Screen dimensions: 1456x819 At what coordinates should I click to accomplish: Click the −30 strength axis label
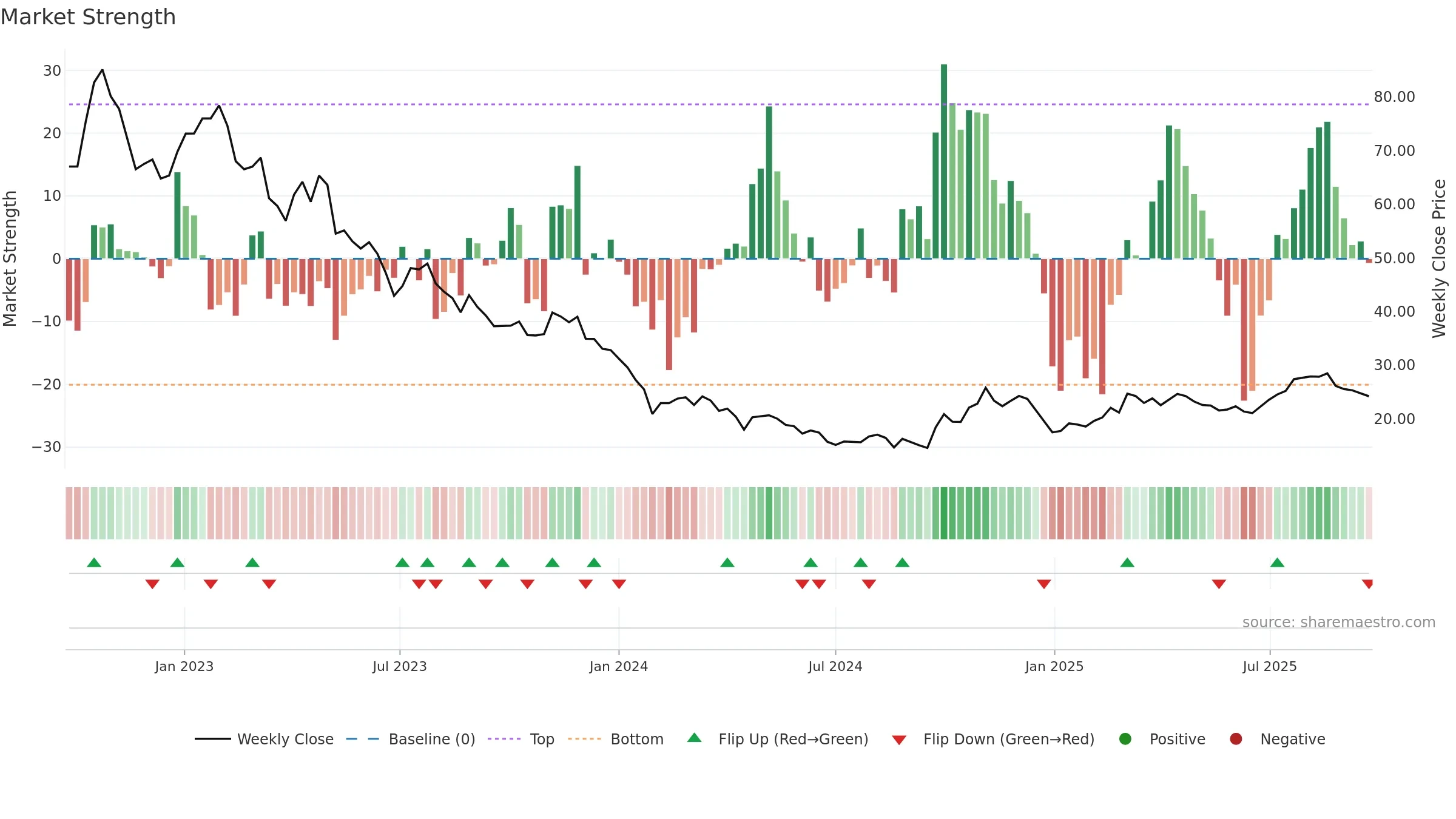pyautogui.click(x=47, y=447)
